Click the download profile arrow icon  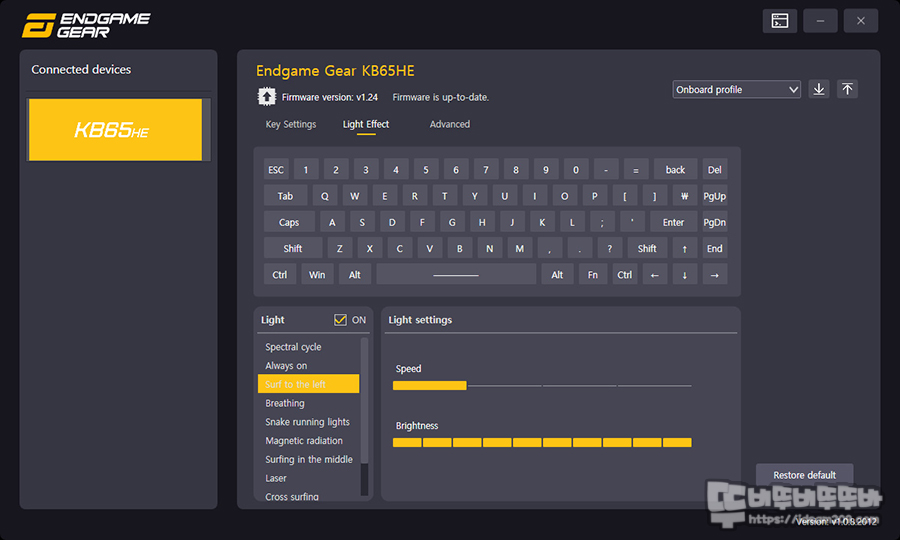click(x=819, y=89)
